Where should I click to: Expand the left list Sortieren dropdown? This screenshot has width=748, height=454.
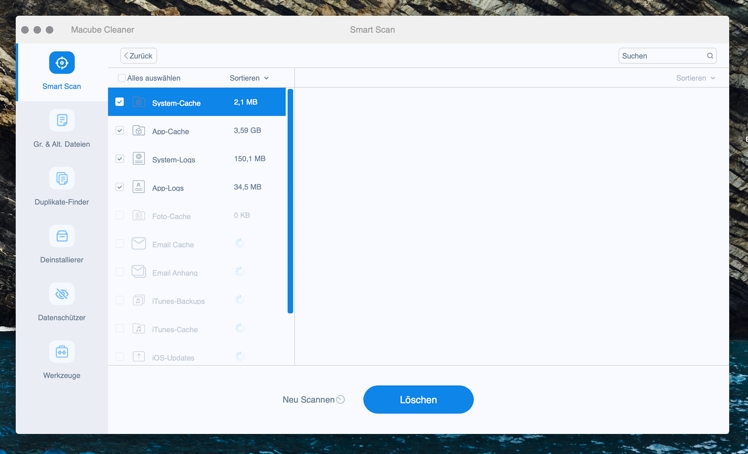pos(249,78)
